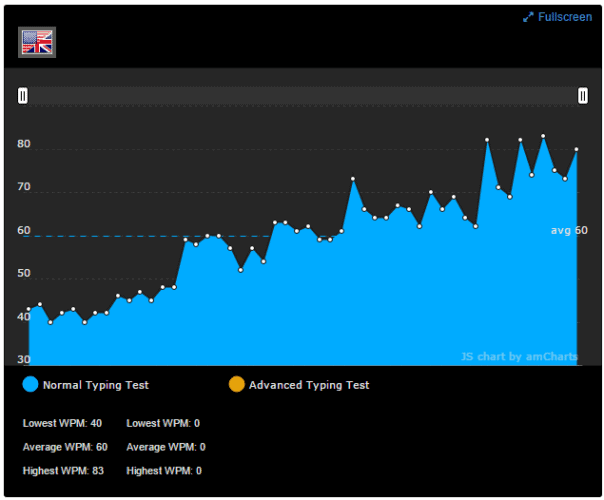Click the fullscreen expand arrows icon
Image resolution: width=604 pixels, height=500 pixels.
click(x=528, y=17)
